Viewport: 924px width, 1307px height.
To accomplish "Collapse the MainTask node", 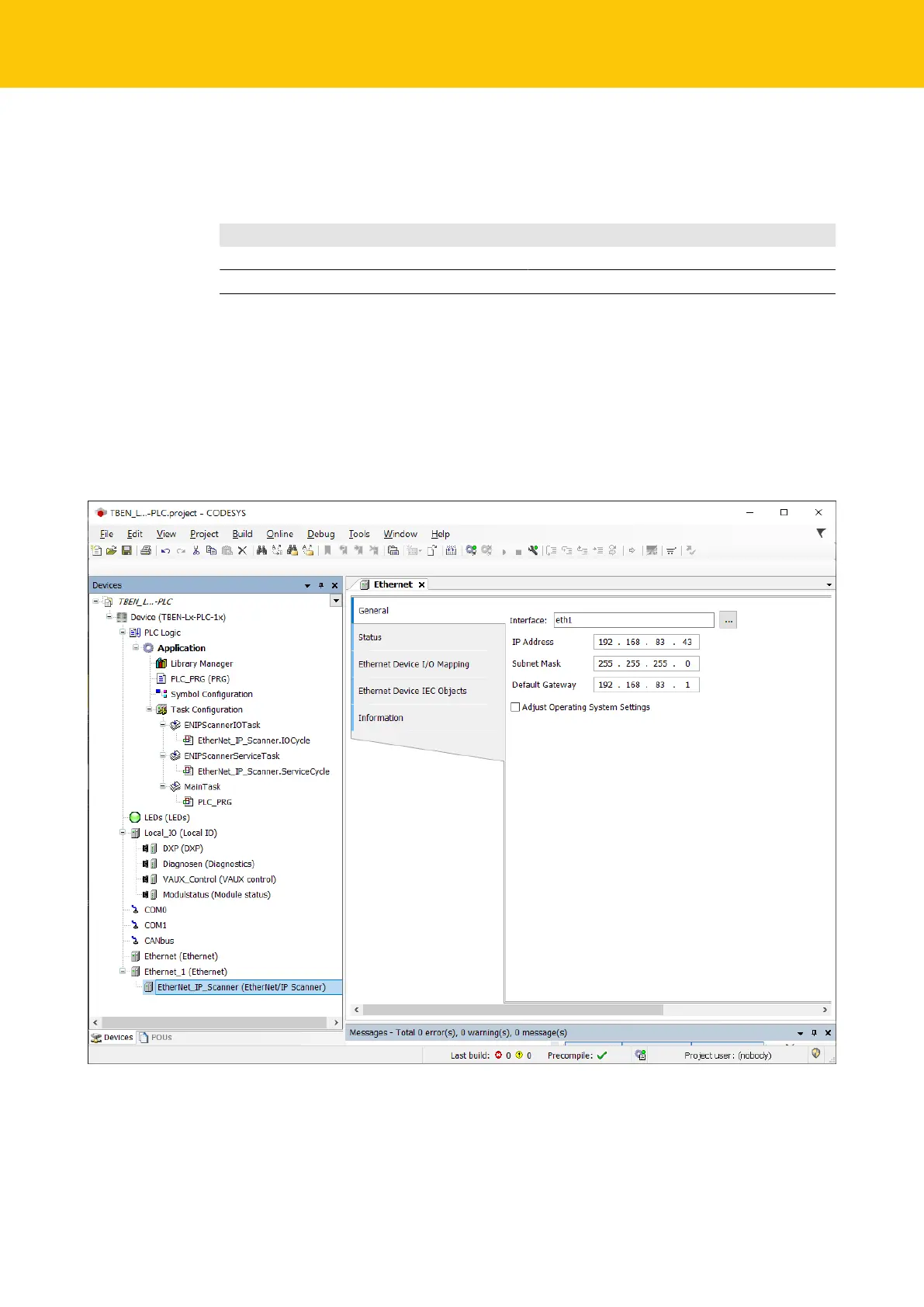I will pos(163,786).
